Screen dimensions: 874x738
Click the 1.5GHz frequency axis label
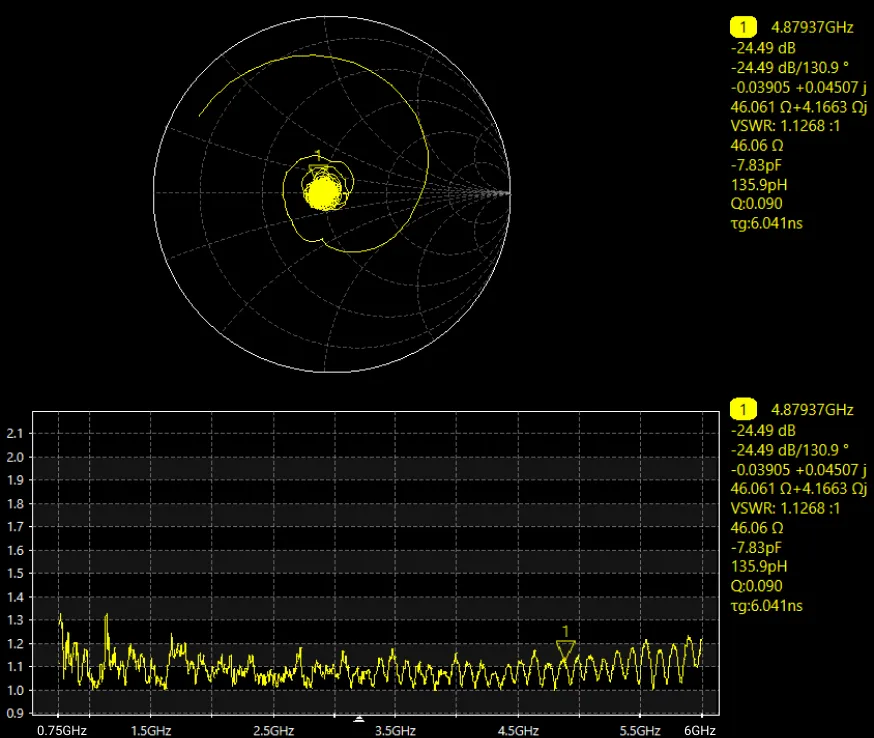click(151, 730)
